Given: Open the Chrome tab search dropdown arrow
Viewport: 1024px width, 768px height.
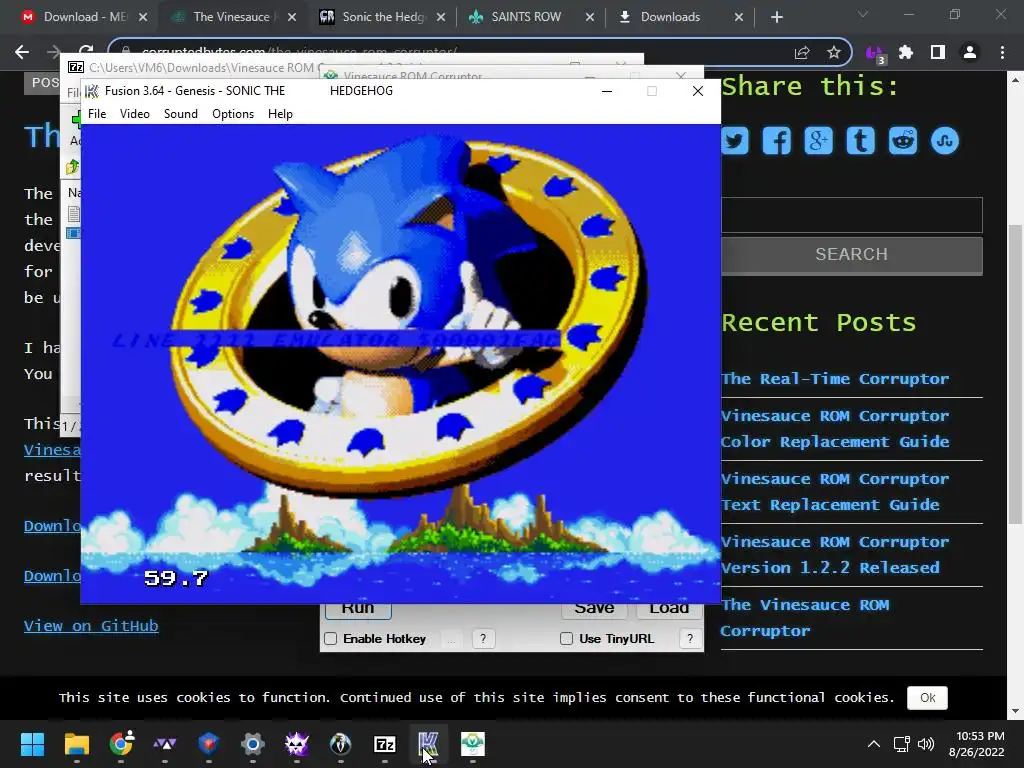Looking at the screenshot, I should pyautogui.click(x=863, y=14).
